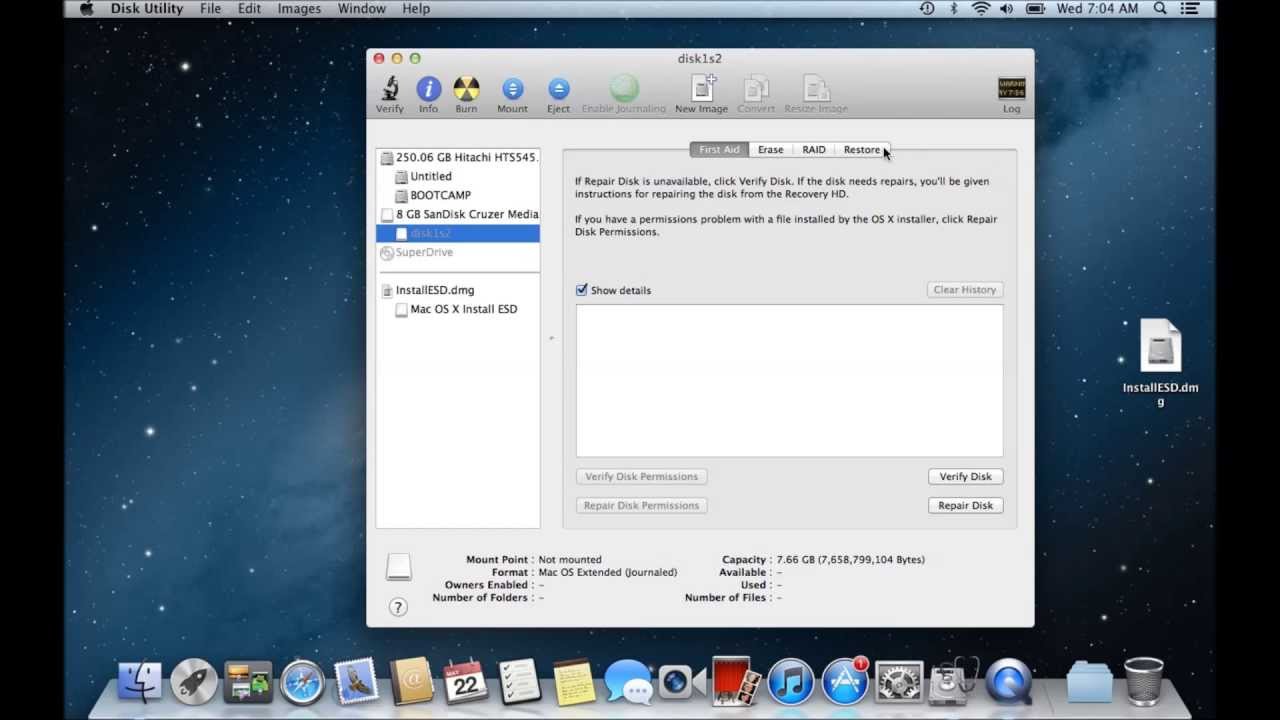Screen dimensions: 1280x720
Task: Select InstallESD.dmg in the sidebar
Action: (x=458, y=290)
